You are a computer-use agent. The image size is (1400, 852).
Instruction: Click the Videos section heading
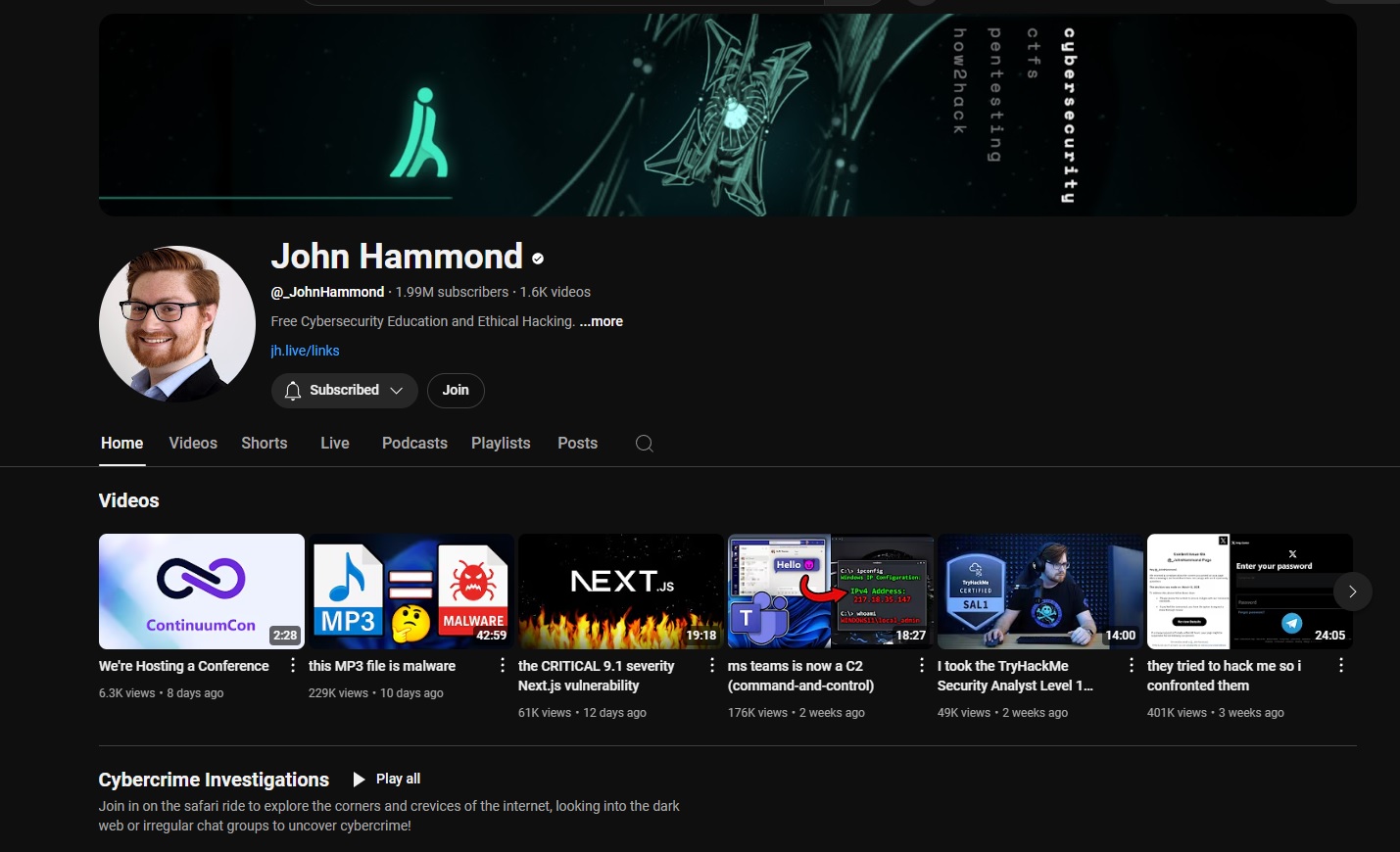pyautogui.click(x=128, y=500)
